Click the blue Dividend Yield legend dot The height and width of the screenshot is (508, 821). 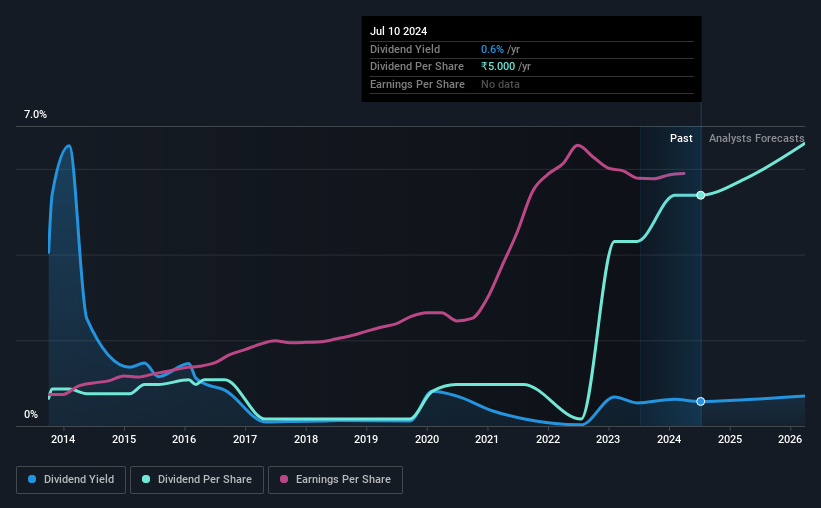(32, 479)
